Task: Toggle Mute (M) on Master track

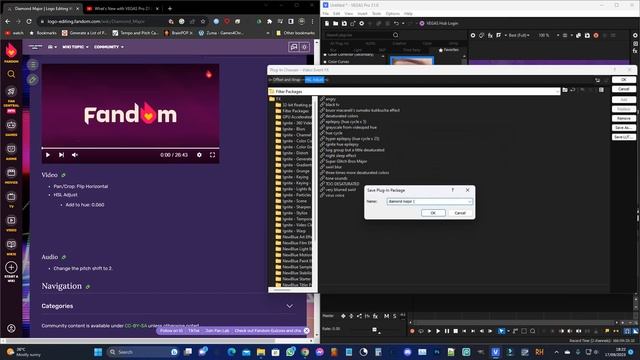Action: click(387, 316)
